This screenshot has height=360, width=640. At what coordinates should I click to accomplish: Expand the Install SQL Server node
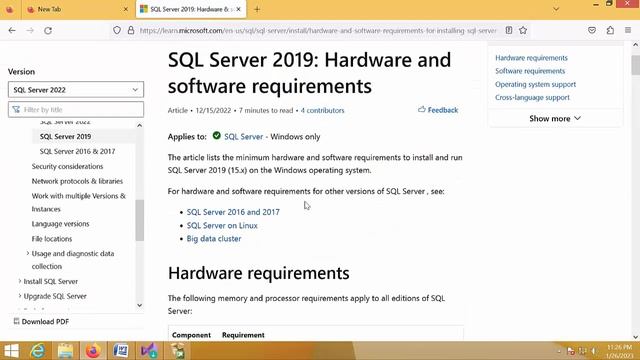(20, 281)
